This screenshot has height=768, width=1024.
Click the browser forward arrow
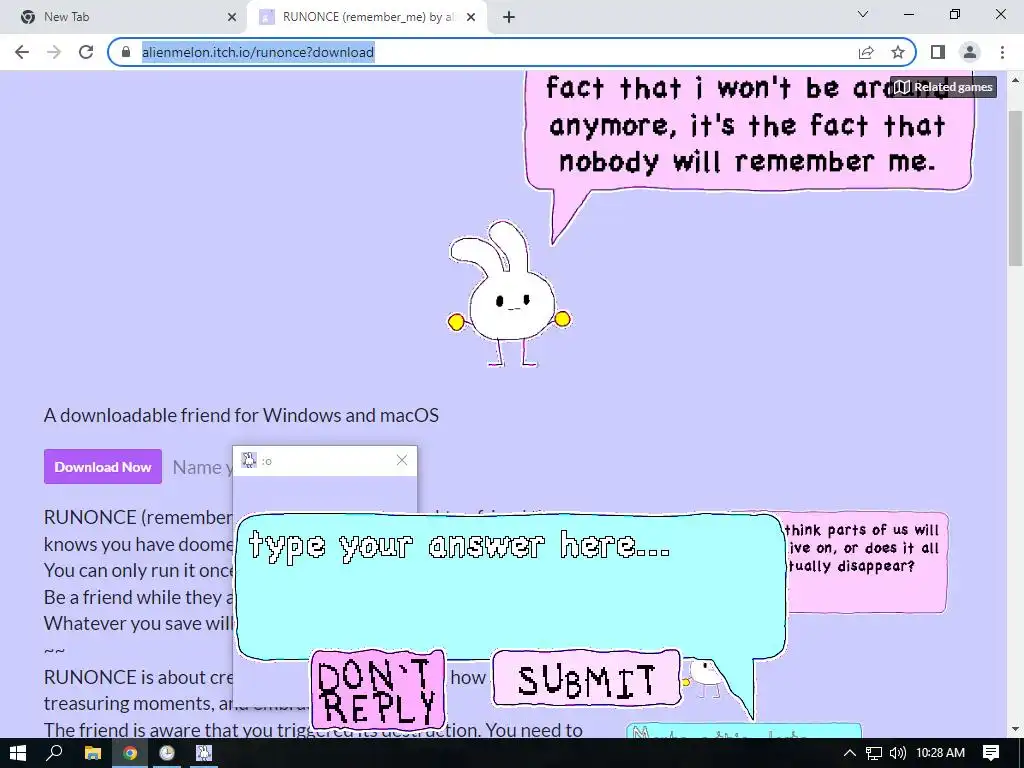pyautogui.click(x=54, y=52)
